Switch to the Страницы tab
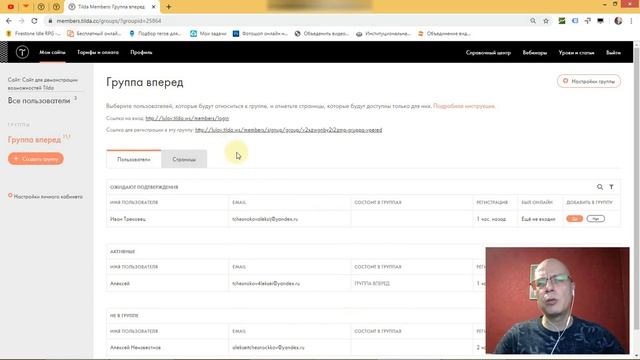Image resolution: width=640 pixels, height=360 pixels. (184, 159)
